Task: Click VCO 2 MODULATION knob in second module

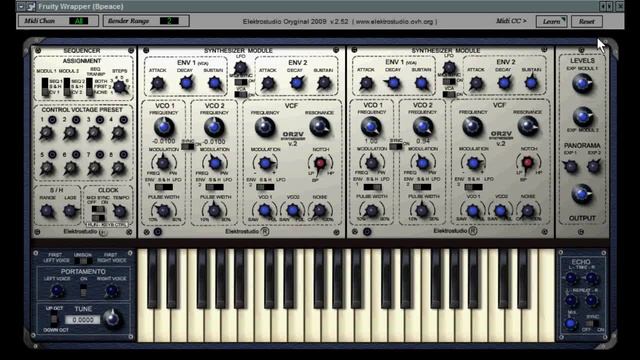Action: point(423,163)
